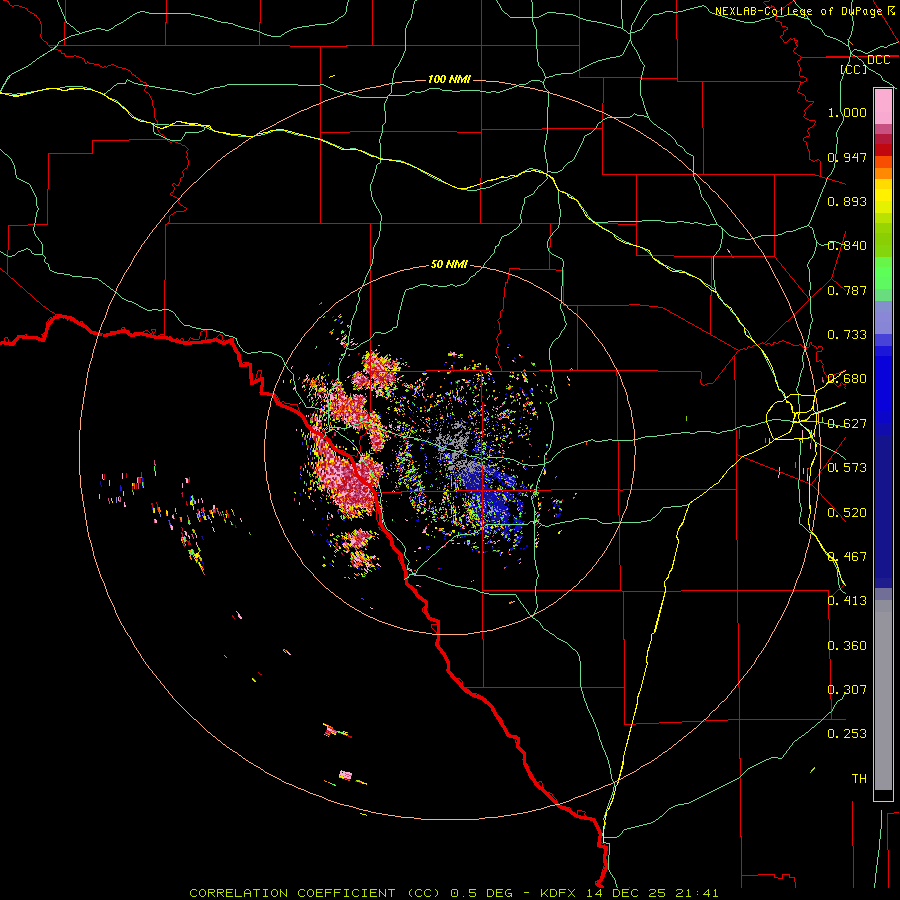
Task: Click the 0.520 scale value
Action: point(847,513)
